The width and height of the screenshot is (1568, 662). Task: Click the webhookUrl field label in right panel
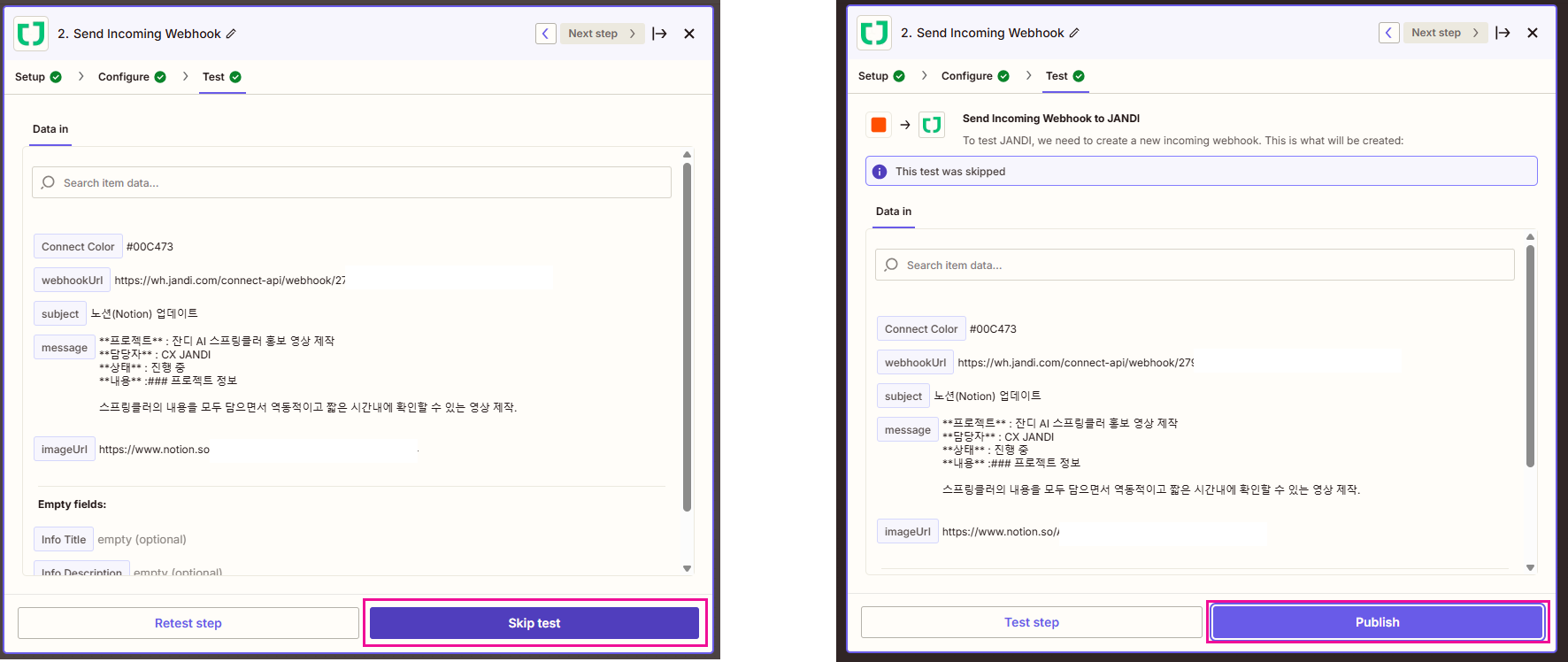(915, 363)
